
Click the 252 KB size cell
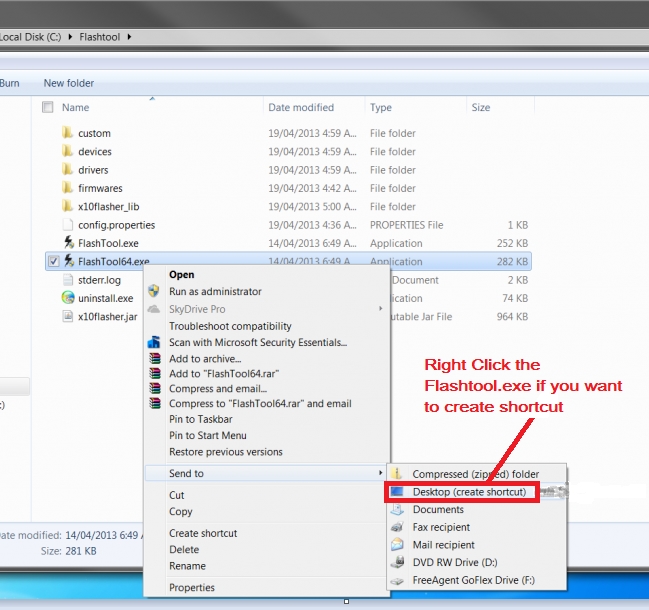[x=512, y=243]
